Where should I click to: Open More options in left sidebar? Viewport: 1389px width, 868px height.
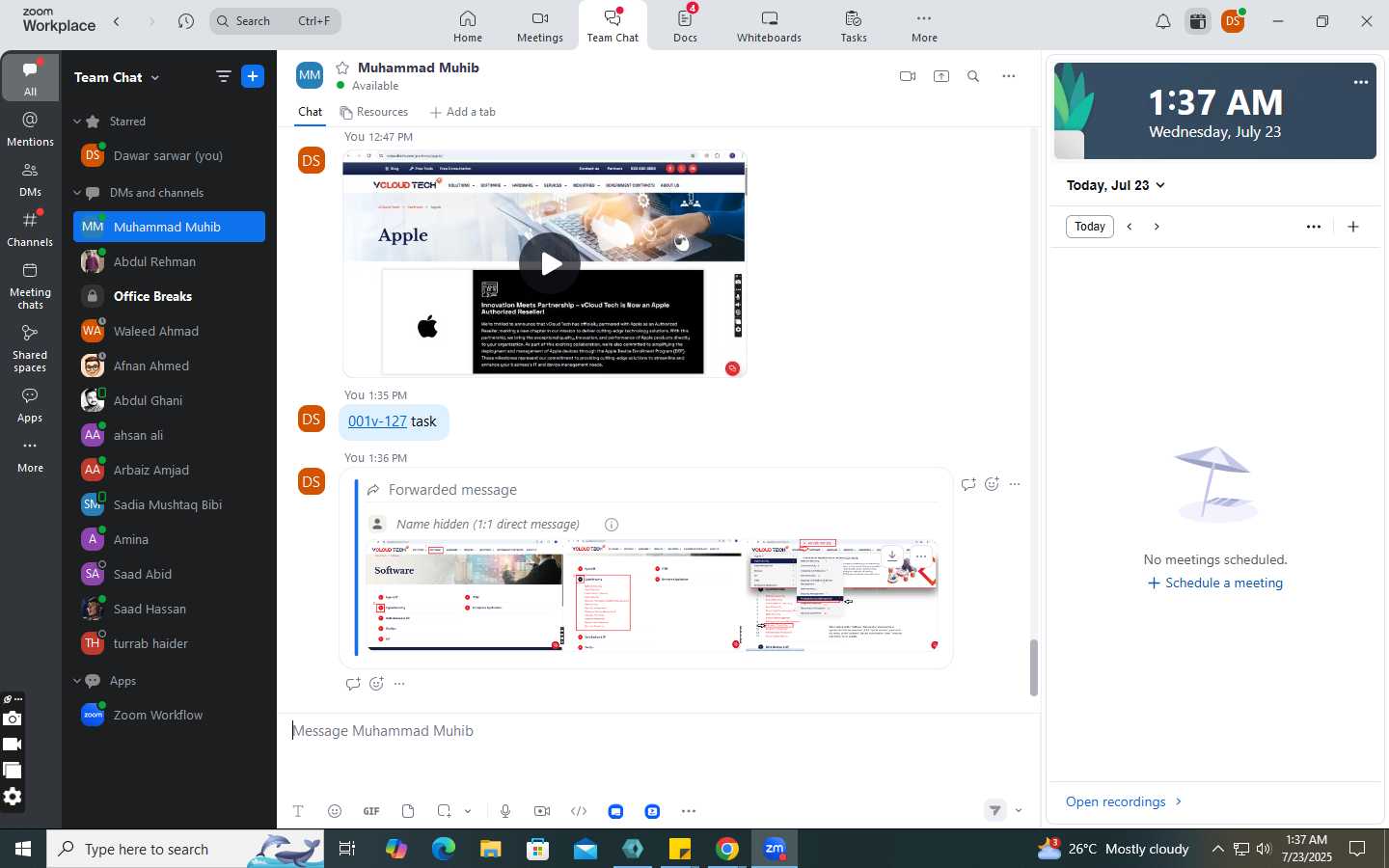tap(31, 456)
